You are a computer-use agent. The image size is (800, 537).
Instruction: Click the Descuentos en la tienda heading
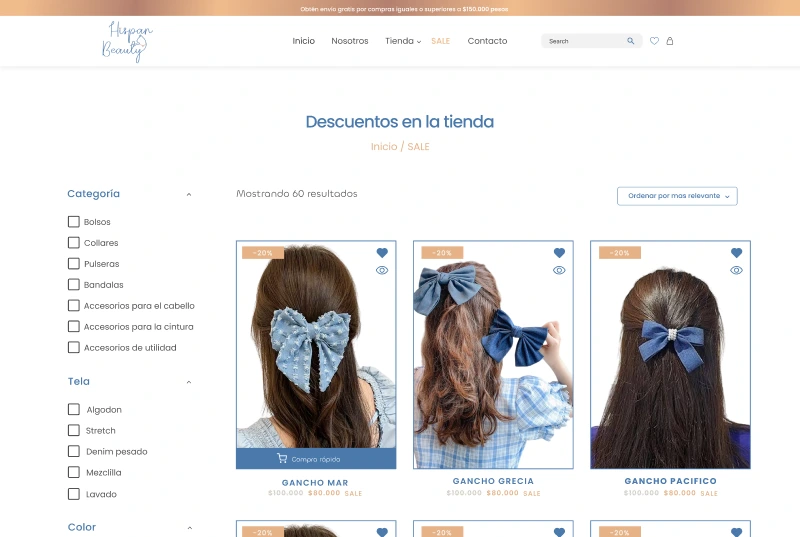[x=399, y=122]
